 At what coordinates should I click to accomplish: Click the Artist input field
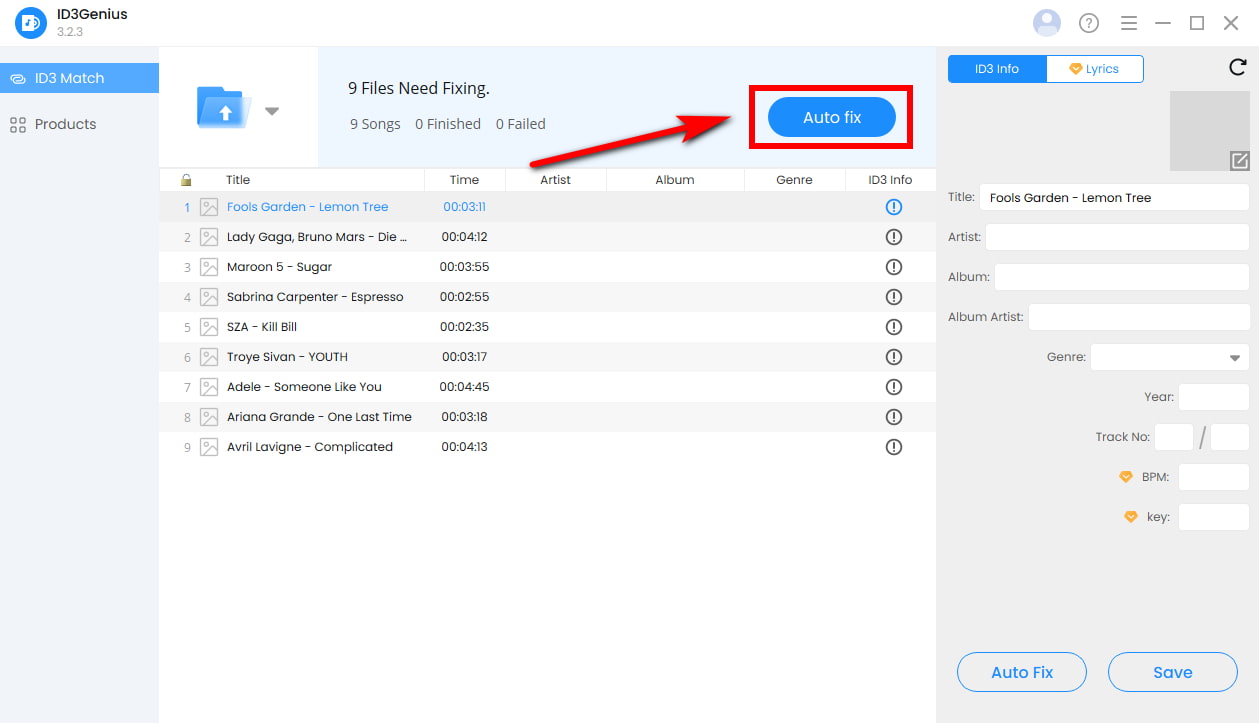tap(1116, 237)
